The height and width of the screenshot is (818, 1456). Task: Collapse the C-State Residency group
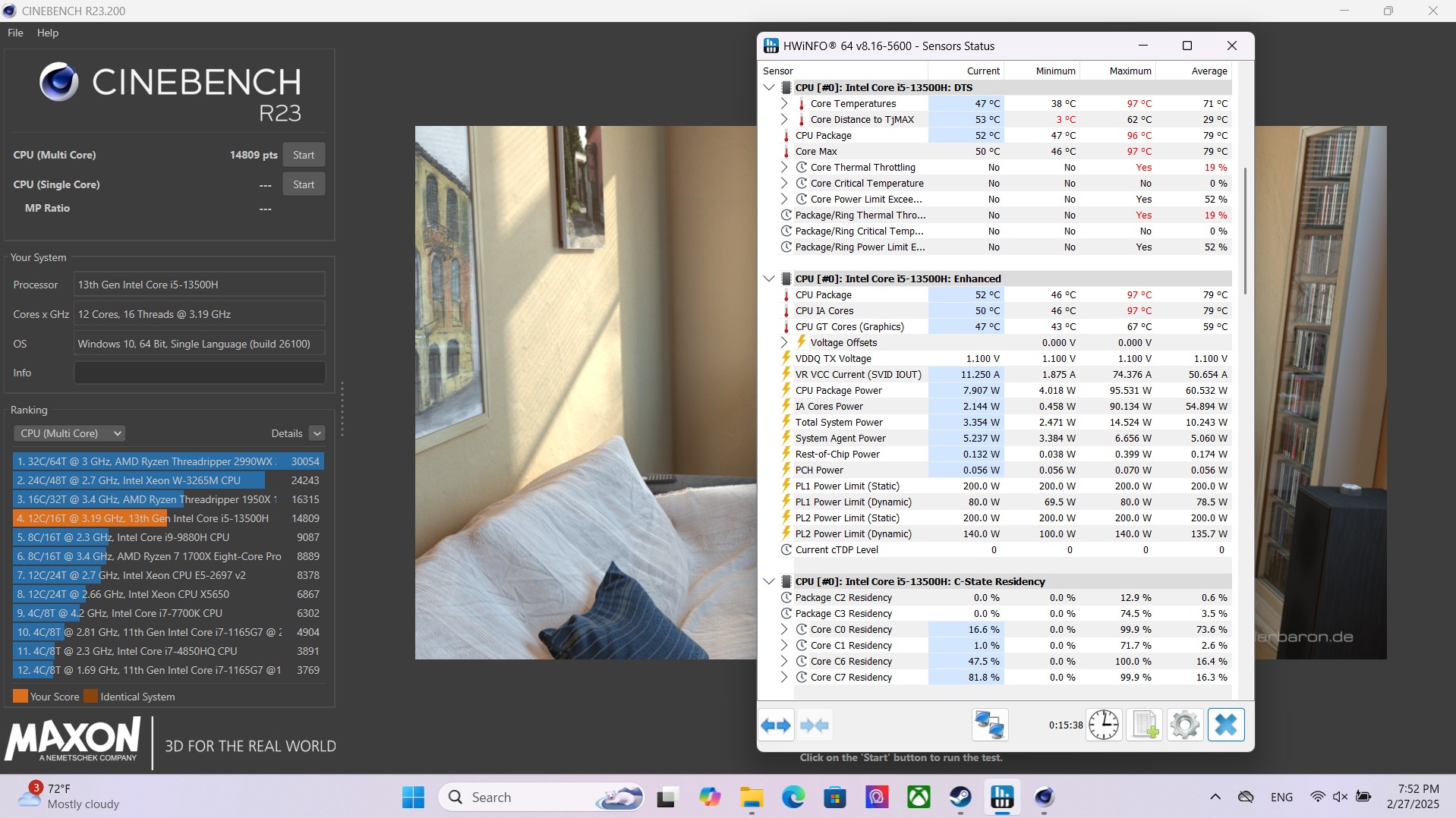pyautogui.click(x=769, y=581)
